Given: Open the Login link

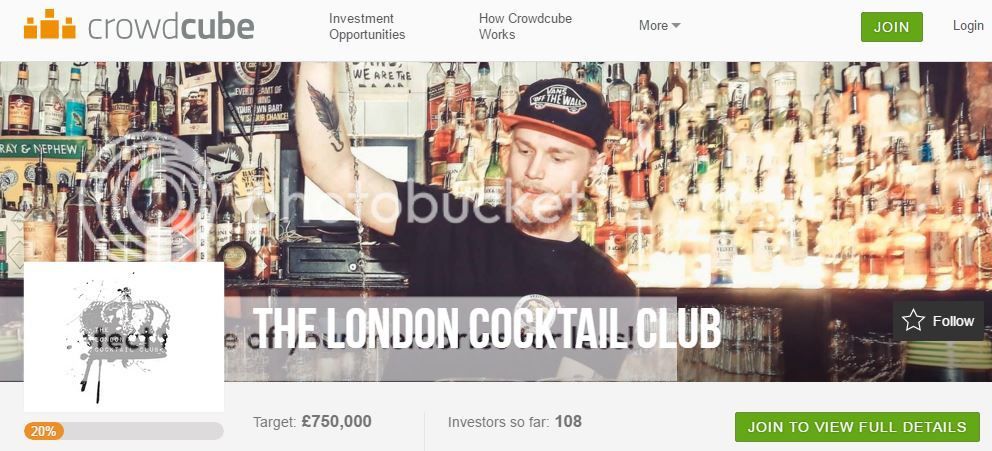Looking at the screenshot, I should point(968,26).
